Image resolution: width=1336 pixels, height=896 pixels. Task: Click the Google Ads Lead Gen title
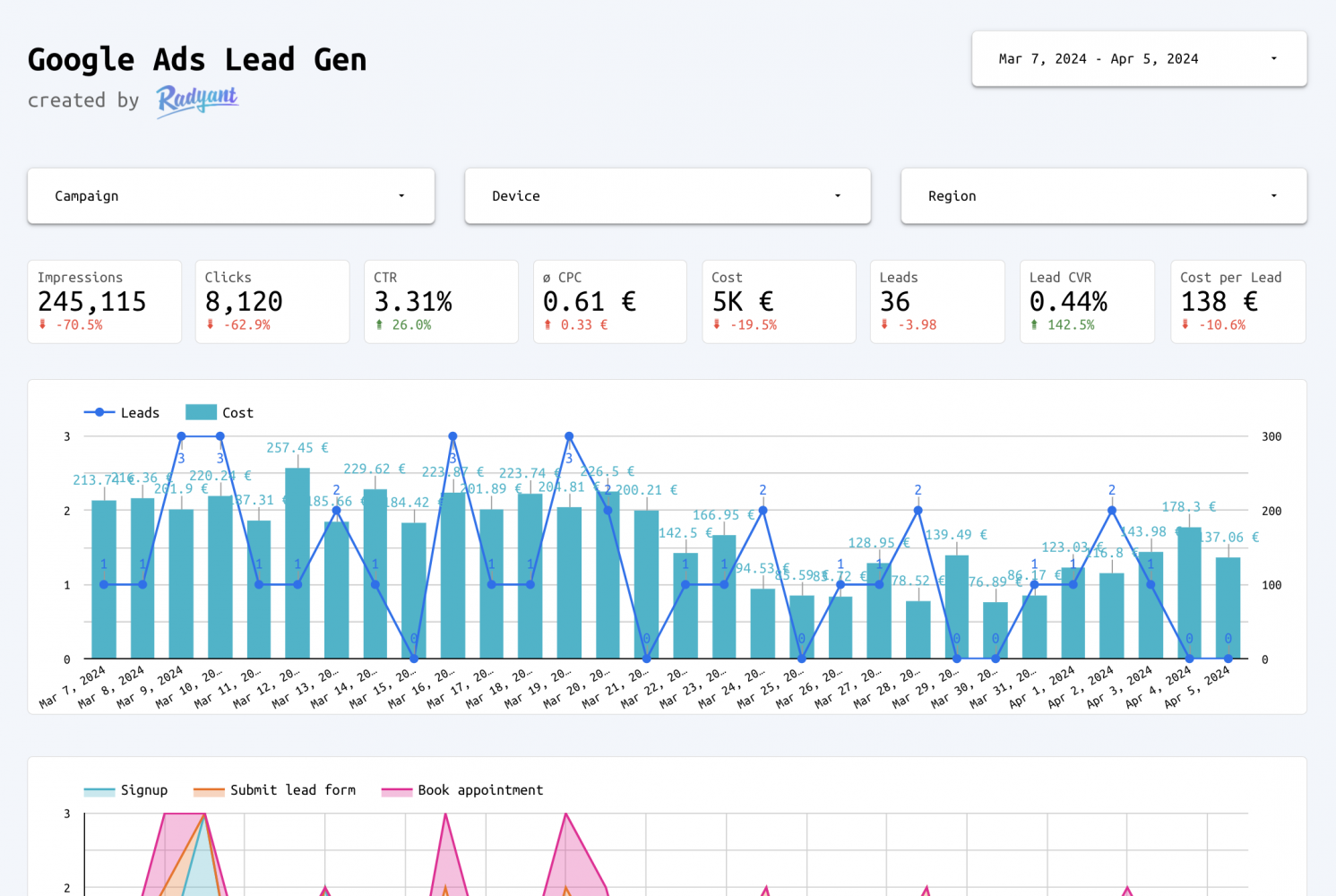197,60
